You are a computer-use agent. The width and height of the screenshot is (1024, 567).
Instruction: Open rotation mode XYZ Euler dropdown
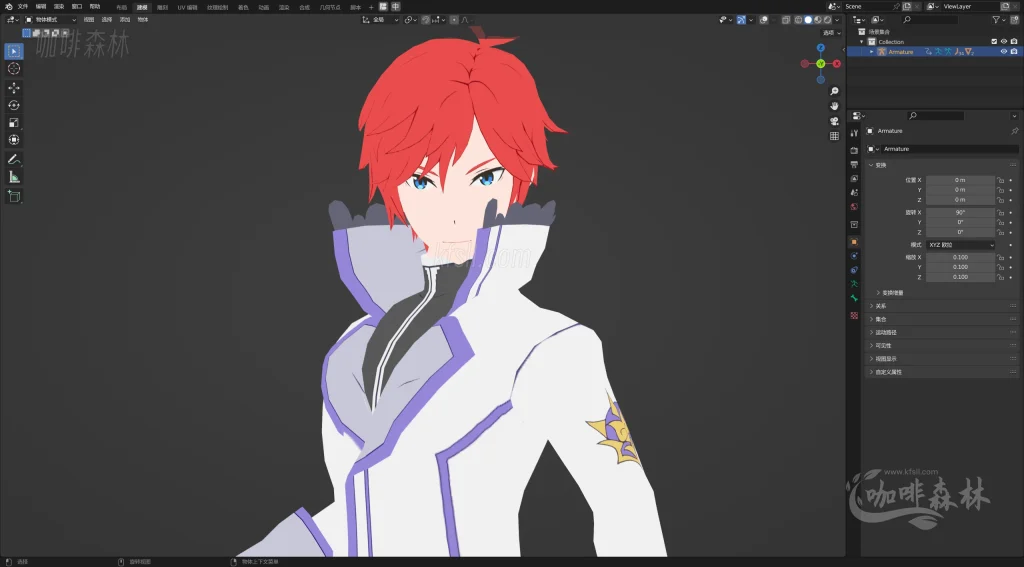tap(961, 245)
